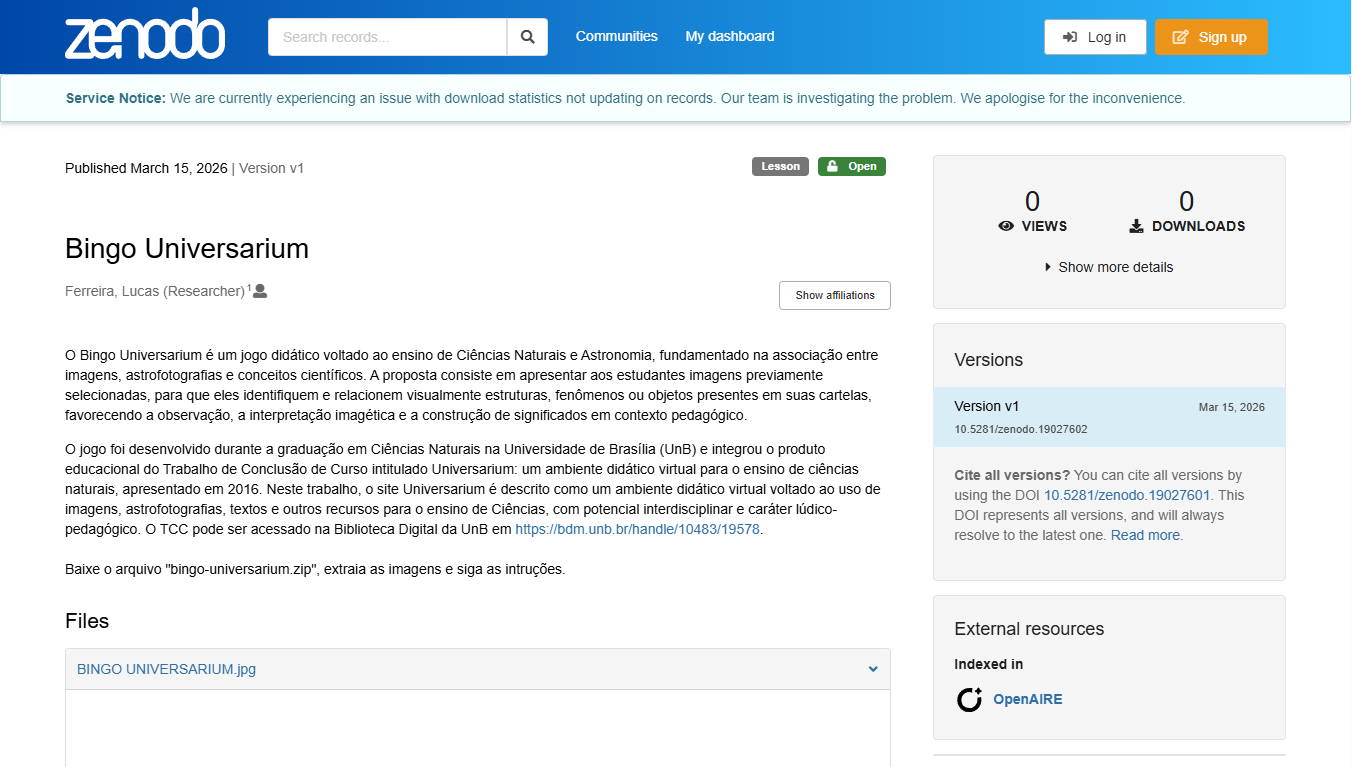Go to My dashboard

729,37
